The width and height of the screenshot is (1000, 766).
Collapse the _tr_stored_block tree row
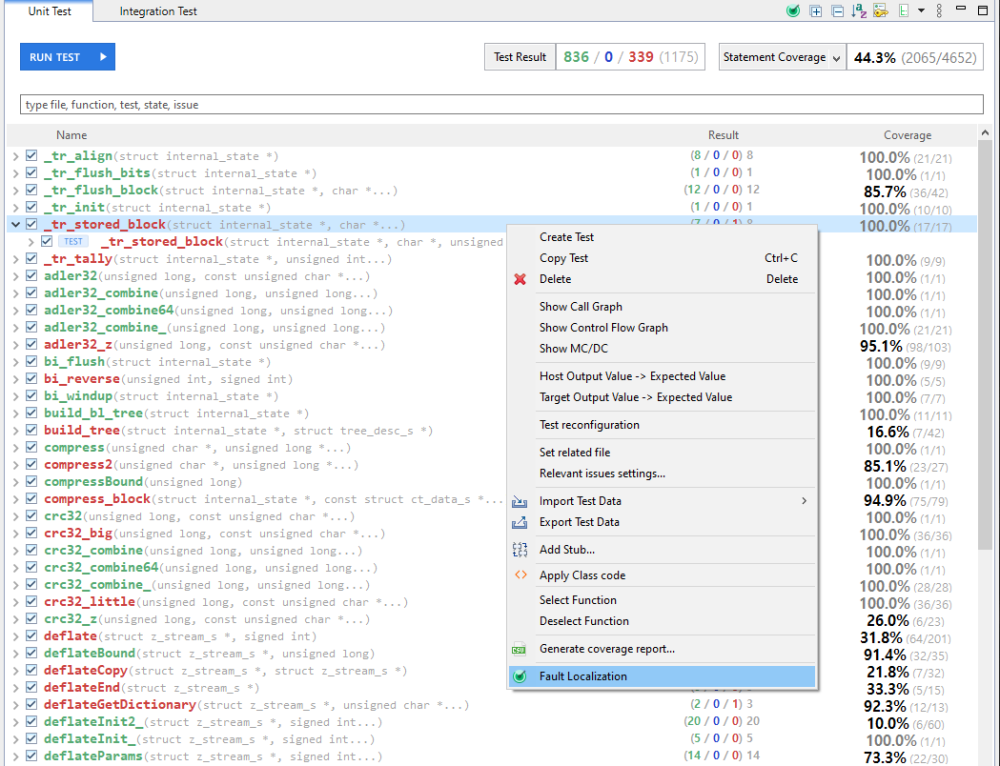pyautogui.click(x=15, y=225)
